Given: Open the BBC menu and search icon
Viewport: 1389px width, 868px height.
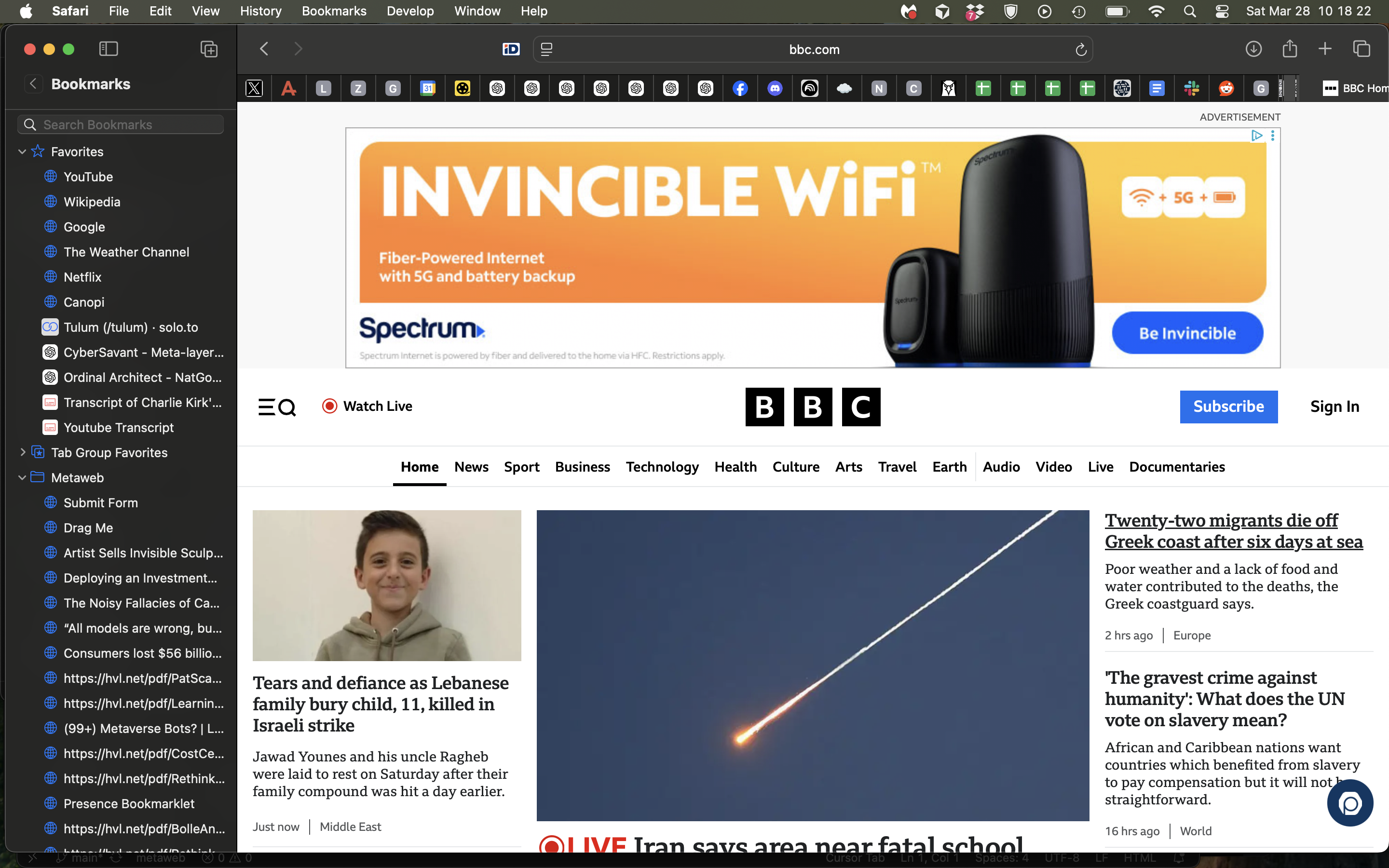Looking at the screenshot, I should tap(277, 407).
